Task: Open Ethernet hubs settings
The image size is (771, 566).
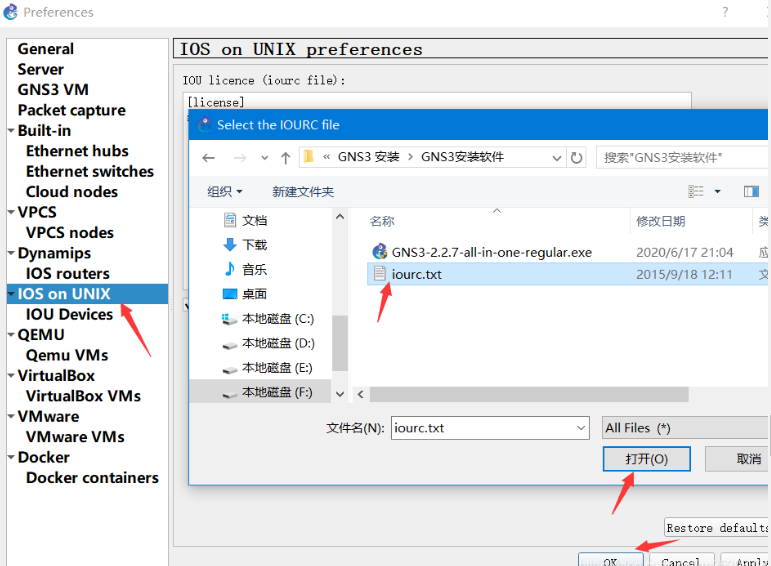Action: 77,151
